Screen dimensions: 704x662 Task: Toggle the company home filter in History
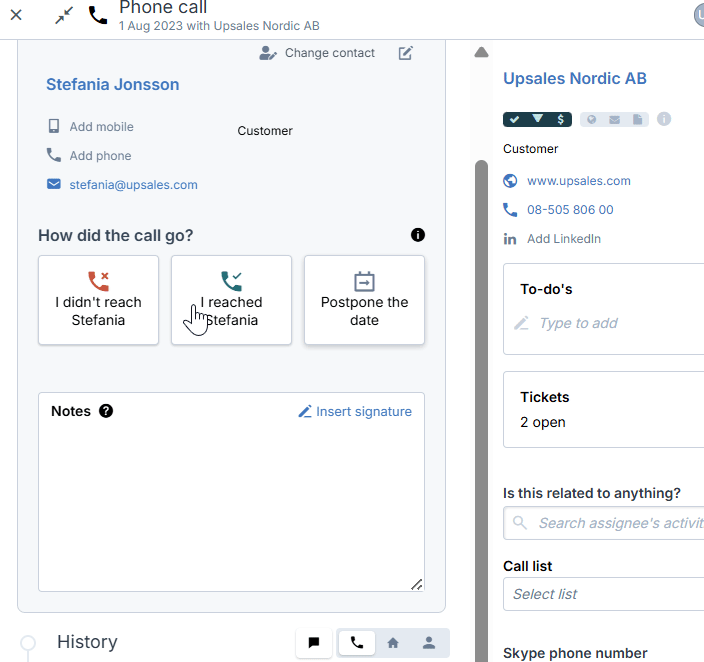(x=393, y=643)
